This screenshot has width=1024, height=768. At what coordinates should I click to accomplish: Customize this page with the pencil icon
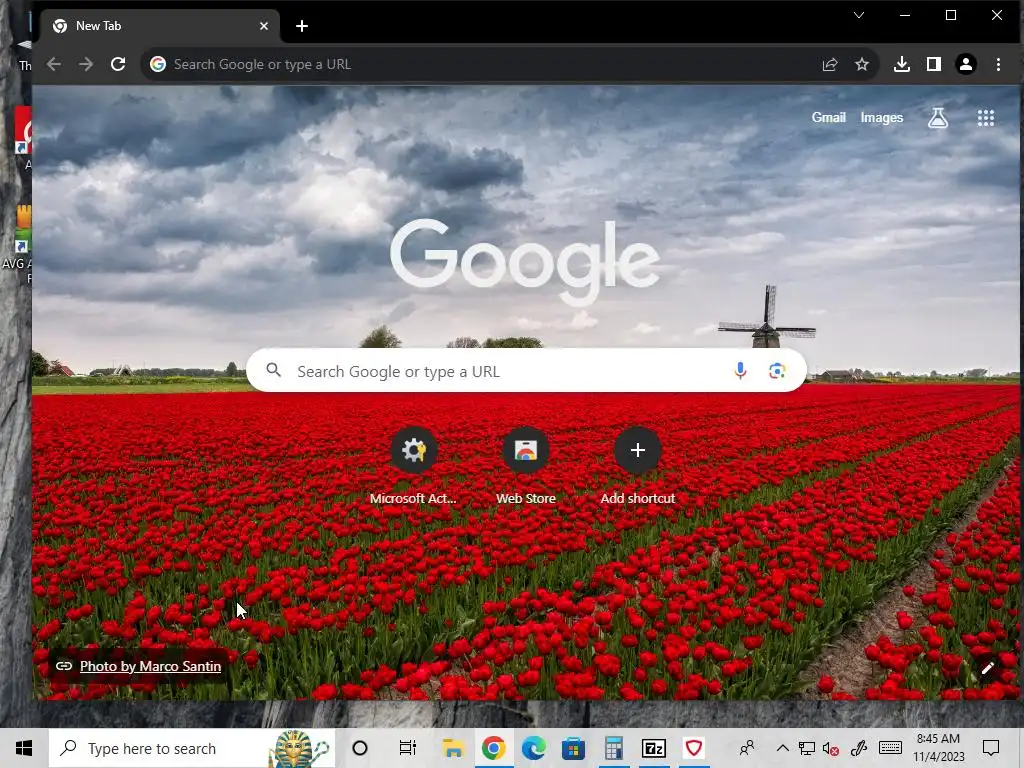point(987,668)
